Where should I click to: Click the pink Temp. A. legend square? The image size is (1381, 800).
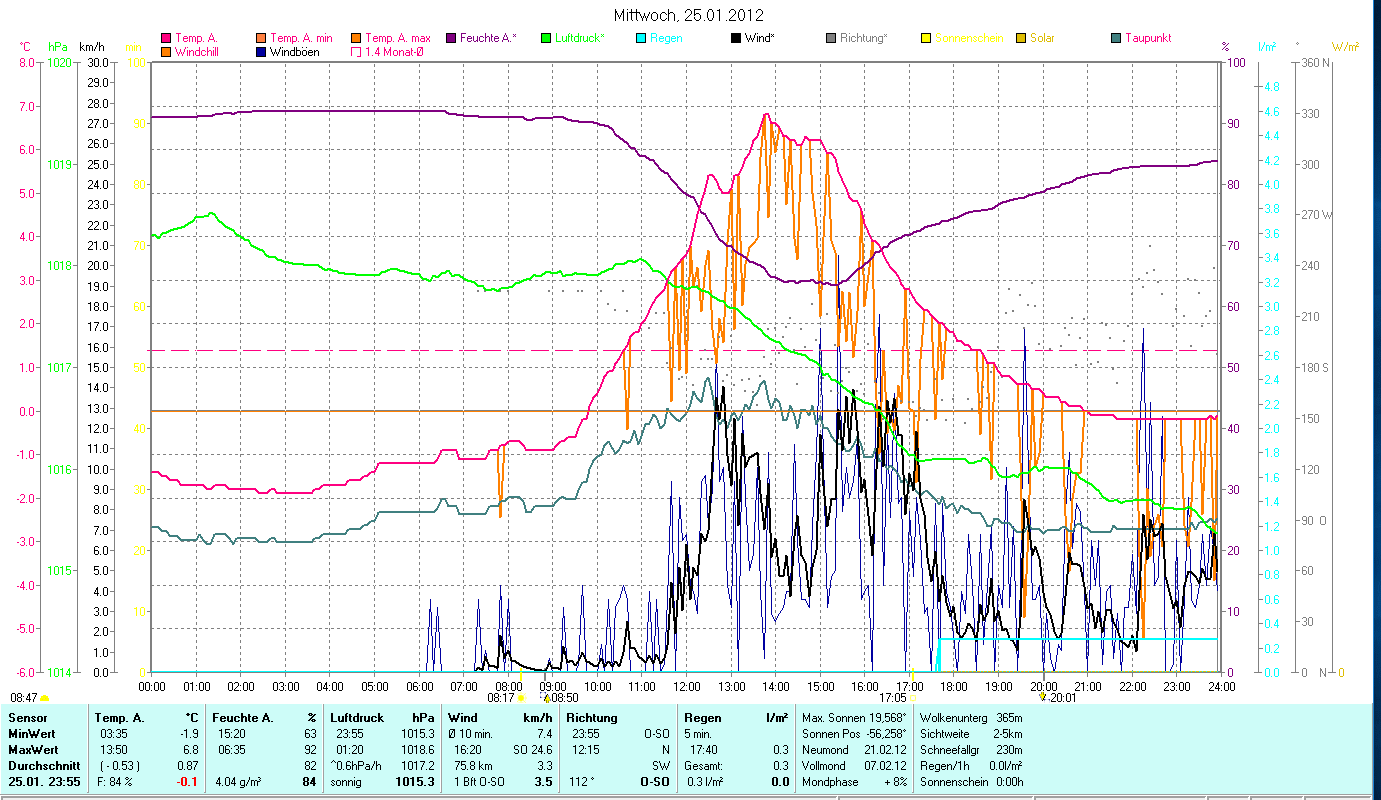166,38
